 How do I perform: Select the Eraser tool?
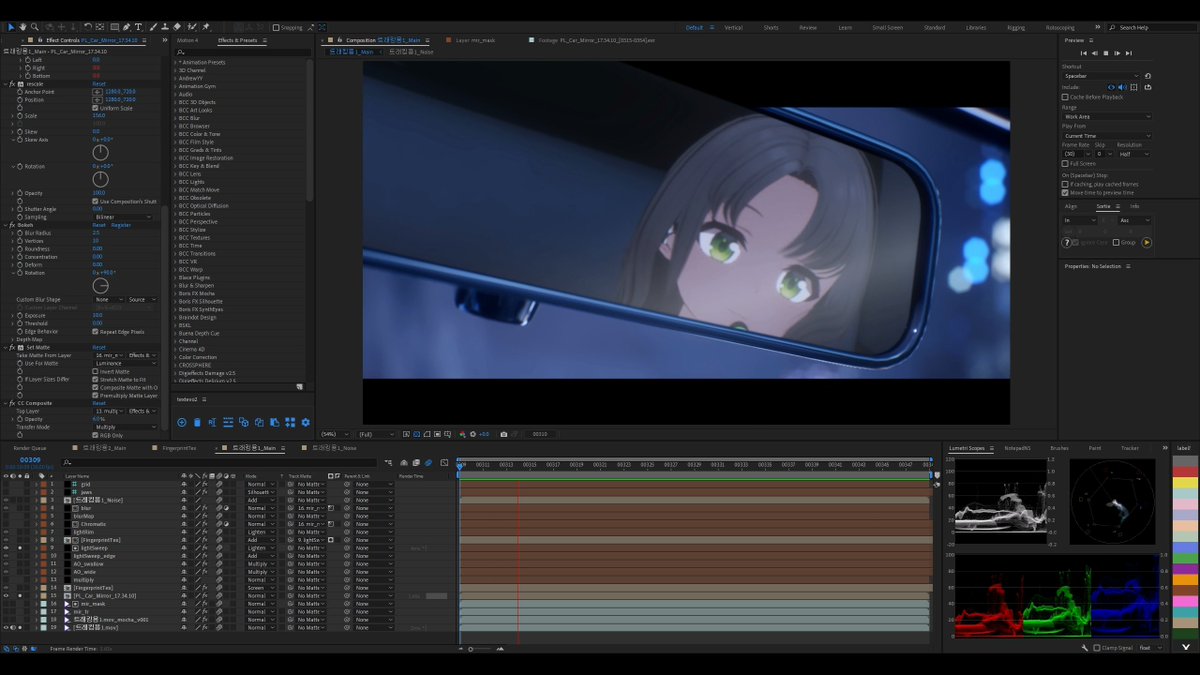[x=177, y=27]
